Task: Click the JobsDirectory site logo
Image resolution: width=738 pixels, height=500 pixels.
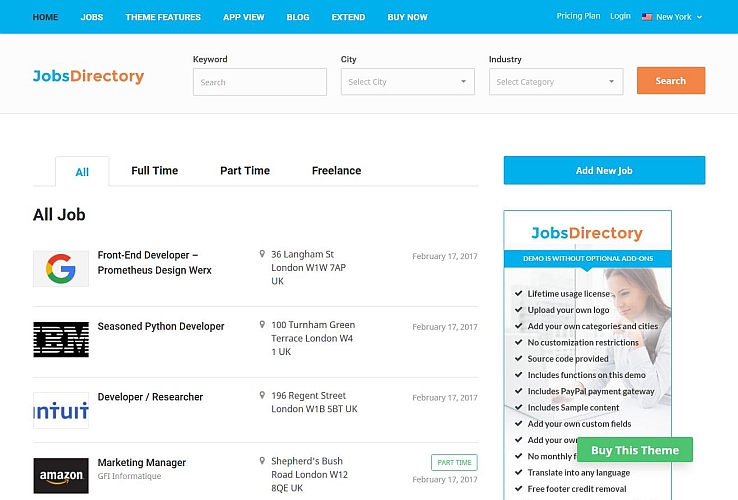Action: 88,76
